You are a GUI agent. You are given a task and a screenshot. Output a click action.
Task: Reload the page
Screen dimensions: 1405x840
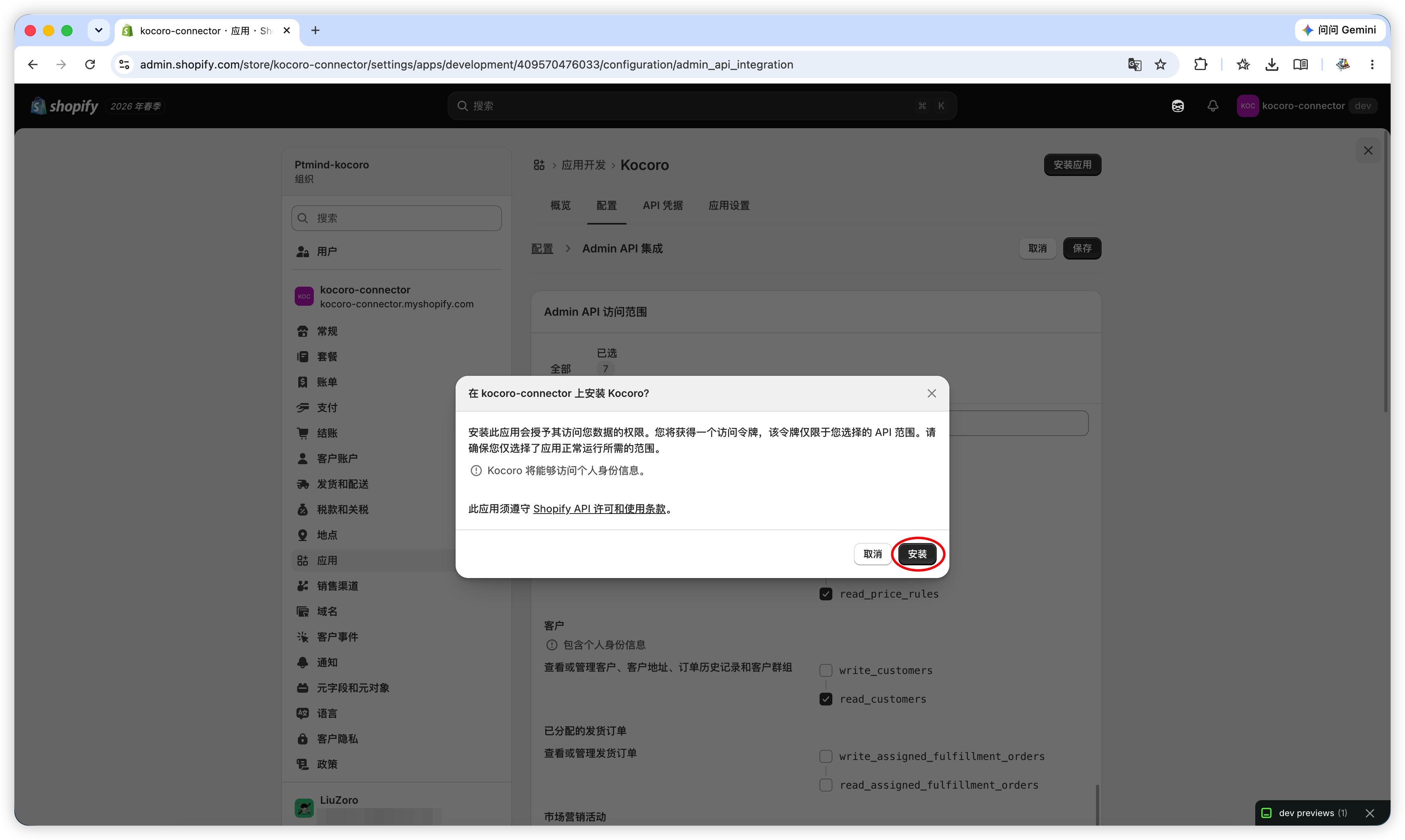pyautogui.click(x=90, y=64)
